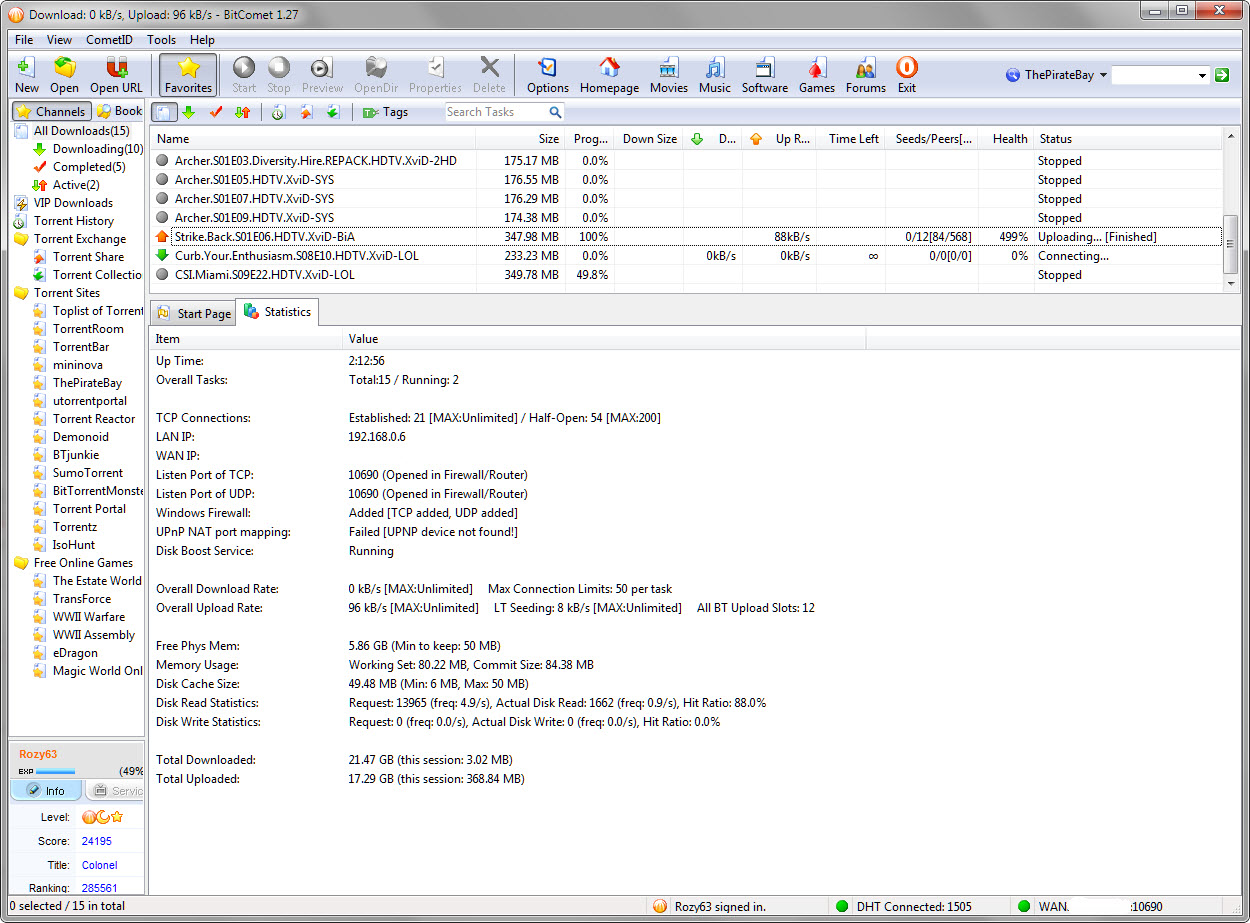Switch to the Statistics tab
This screenshot has width=1250, height=923.
coord(277,312)
